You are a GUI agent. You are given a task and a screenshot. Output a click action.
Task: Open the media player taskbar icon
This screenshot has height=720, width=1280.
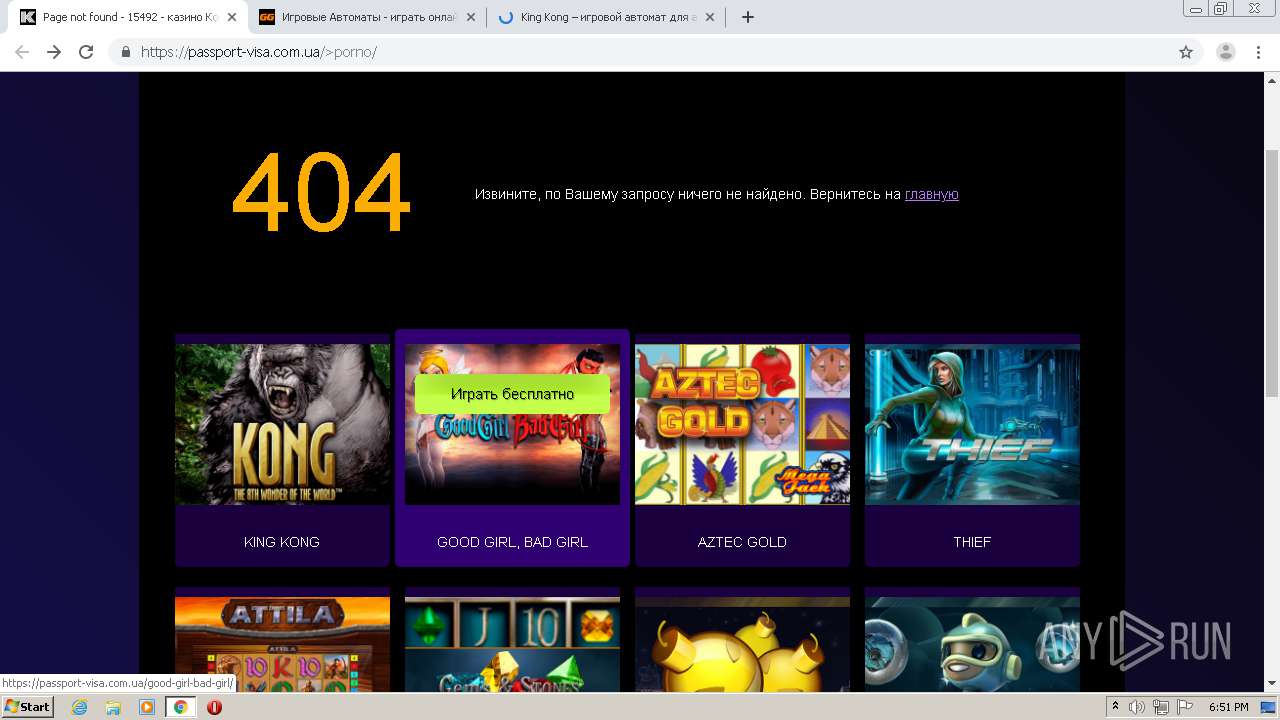point(147,707)
